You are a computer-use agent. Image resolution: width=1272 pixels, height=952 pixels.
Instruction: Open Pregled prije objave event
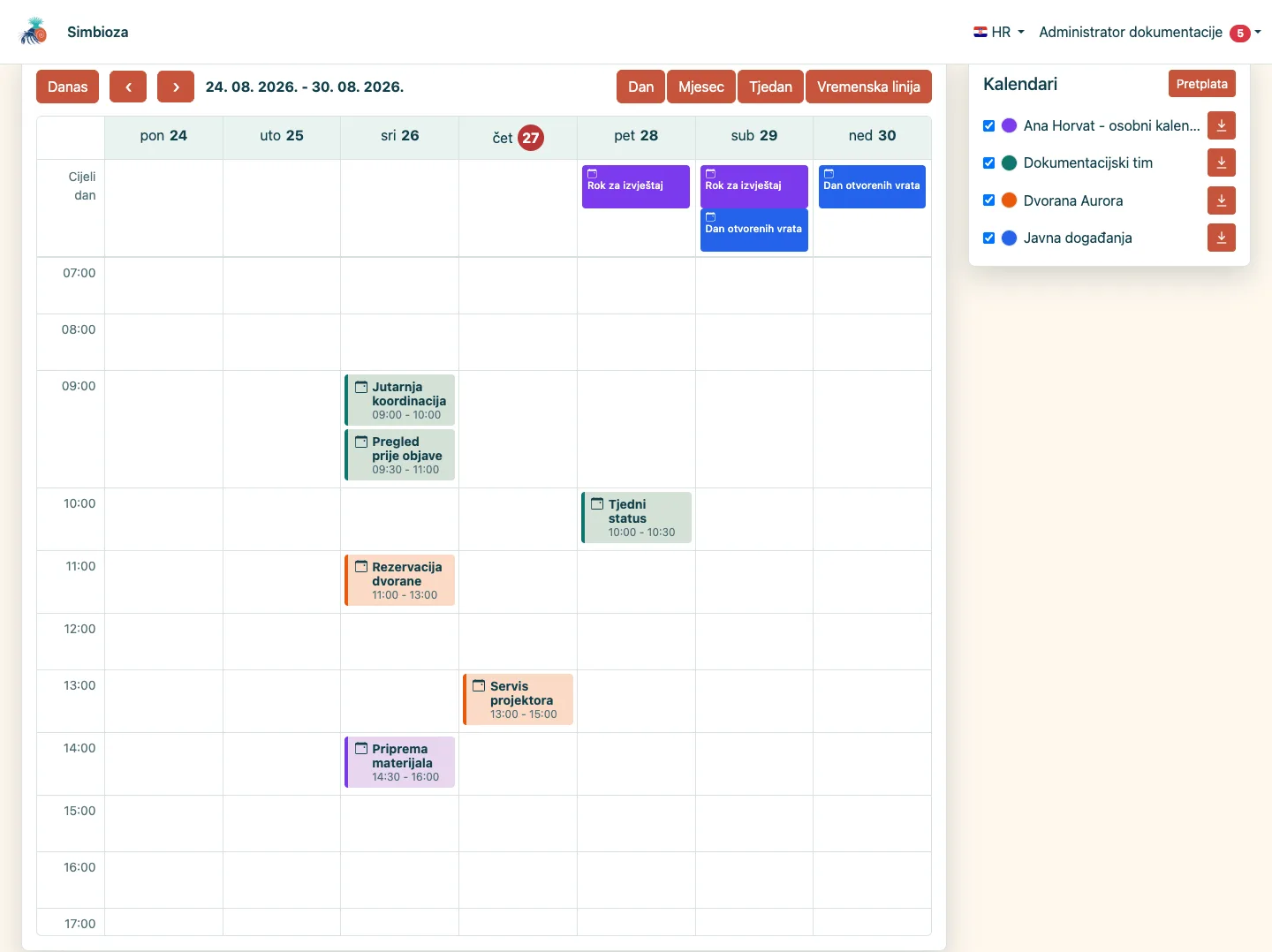coord(400,455)
